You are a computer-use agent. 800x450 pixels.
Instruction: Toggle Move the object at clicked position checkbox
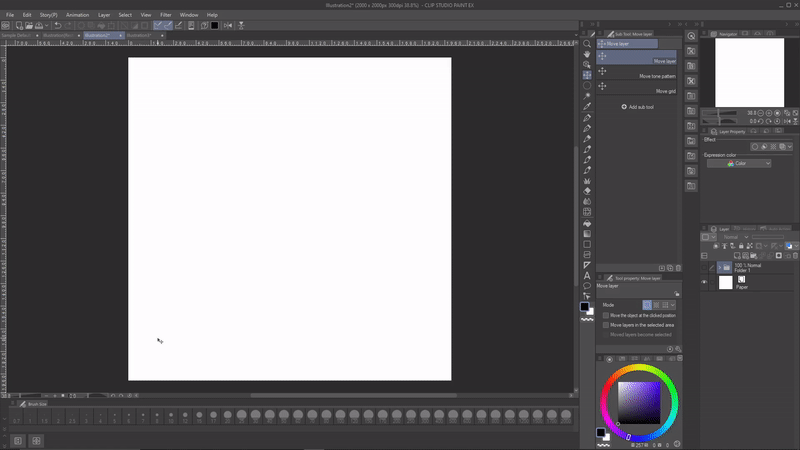(x=606, y=315)
